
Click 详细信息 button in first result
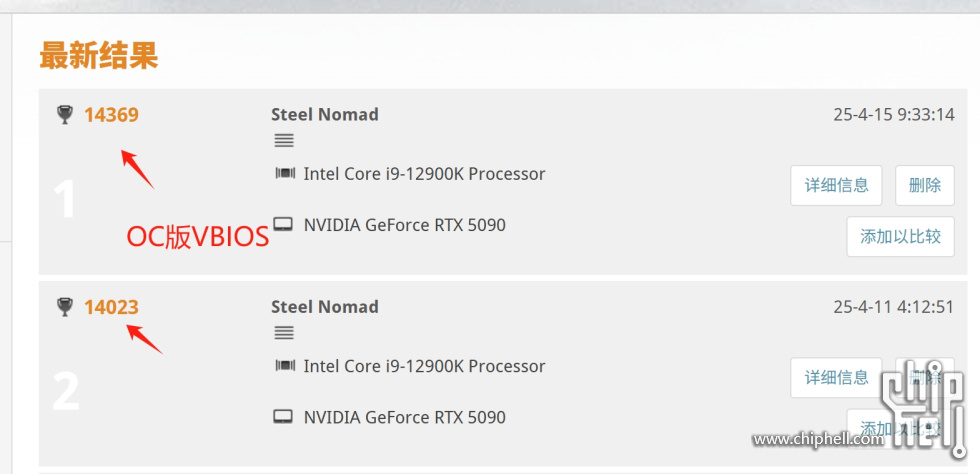point(836,185)
